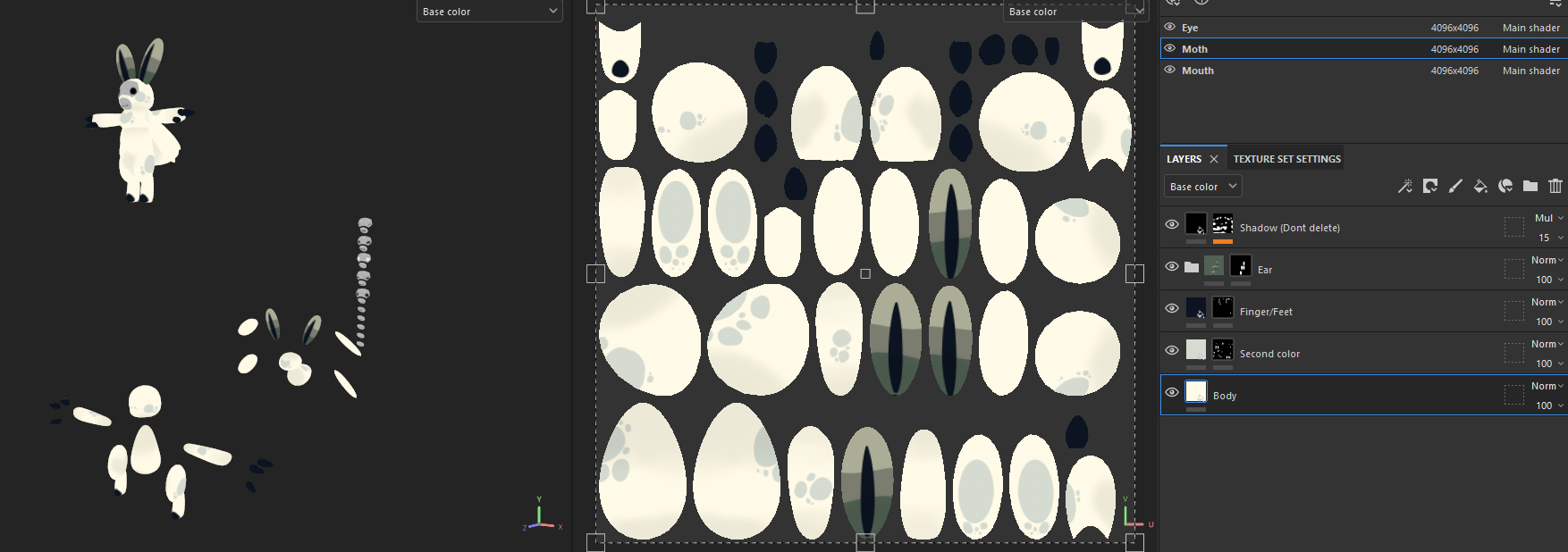Select the Moth texture set row

pos(1363,48)
